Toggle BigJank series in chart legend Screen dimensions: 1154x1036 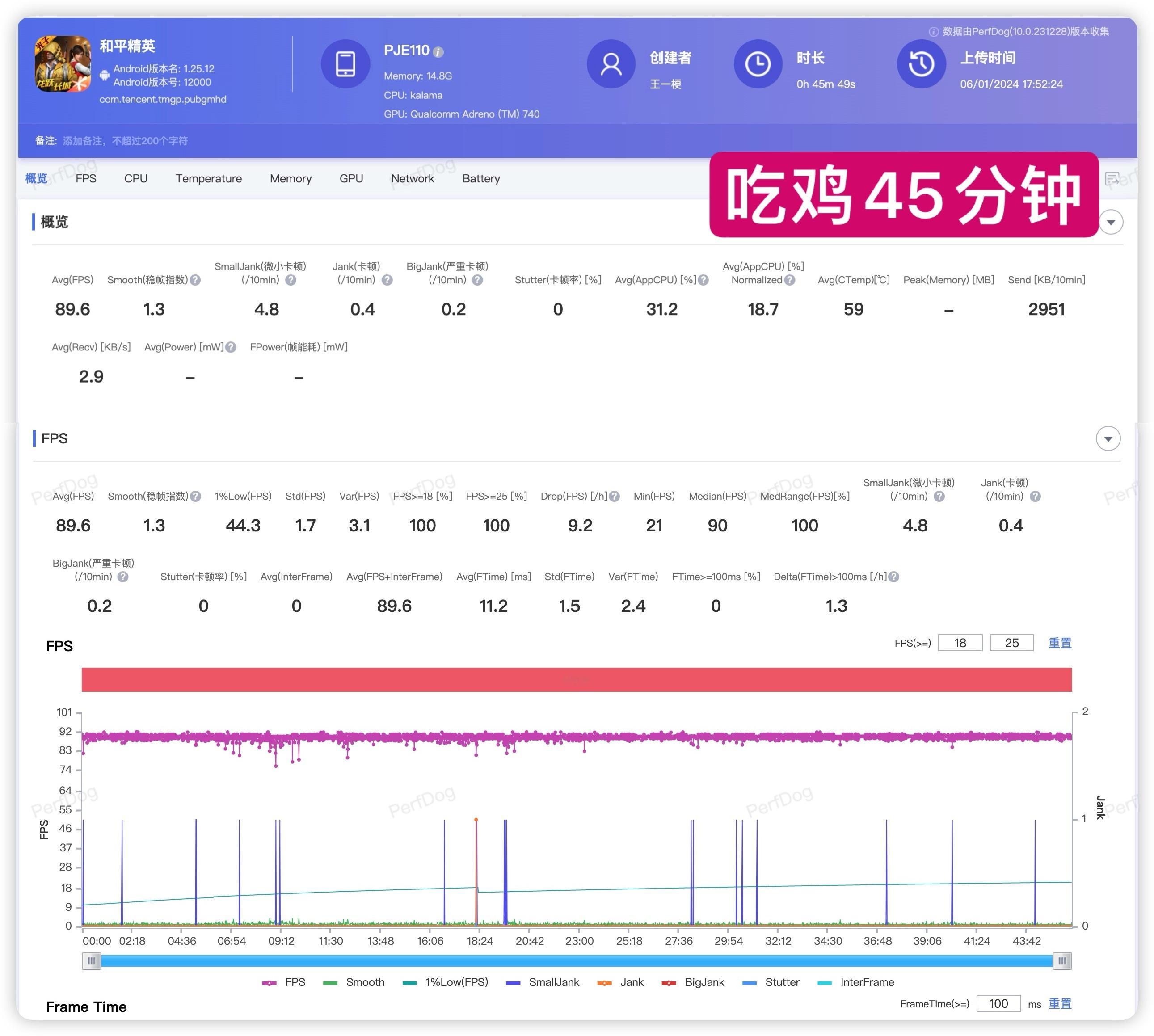(693, 983)
